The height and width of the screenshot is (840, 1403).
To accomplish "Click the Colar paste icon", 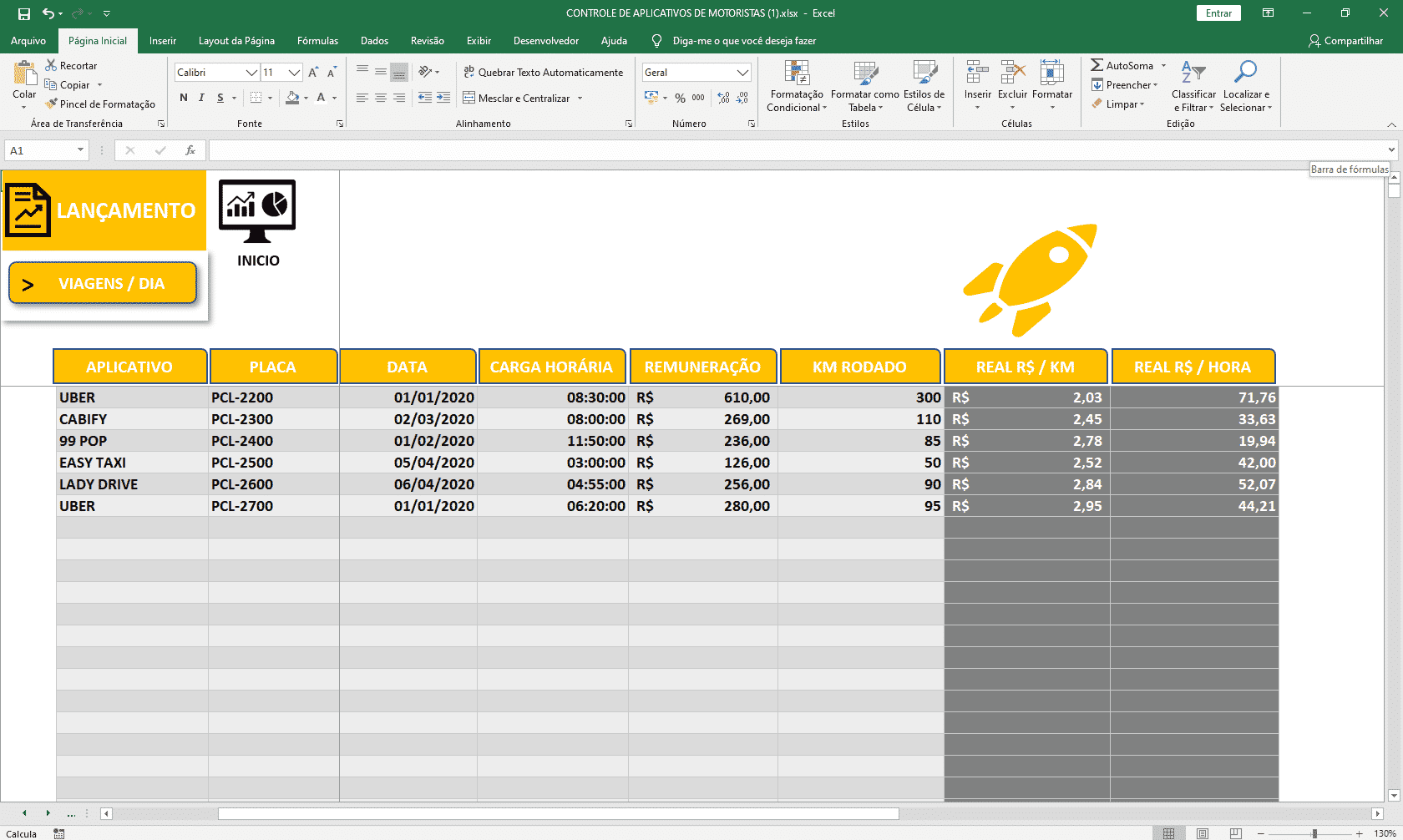I will click(24, 74).
